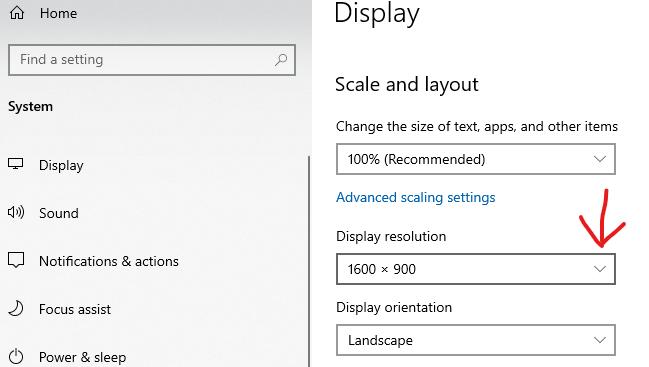The width and height of the screenshot is (649, 367).
Task: Click the Scale and layout heading
Action: 406,84
